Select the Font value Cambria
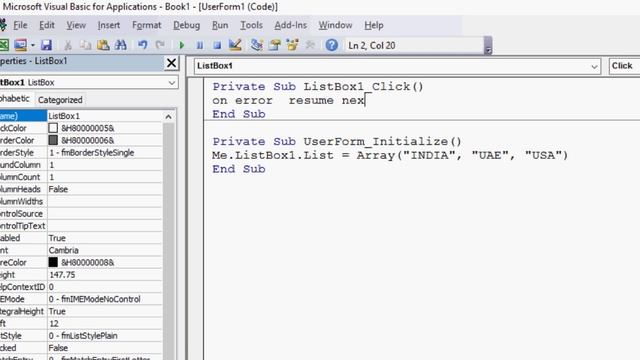This screenshot has height=360, width=640. pos(104,250)
